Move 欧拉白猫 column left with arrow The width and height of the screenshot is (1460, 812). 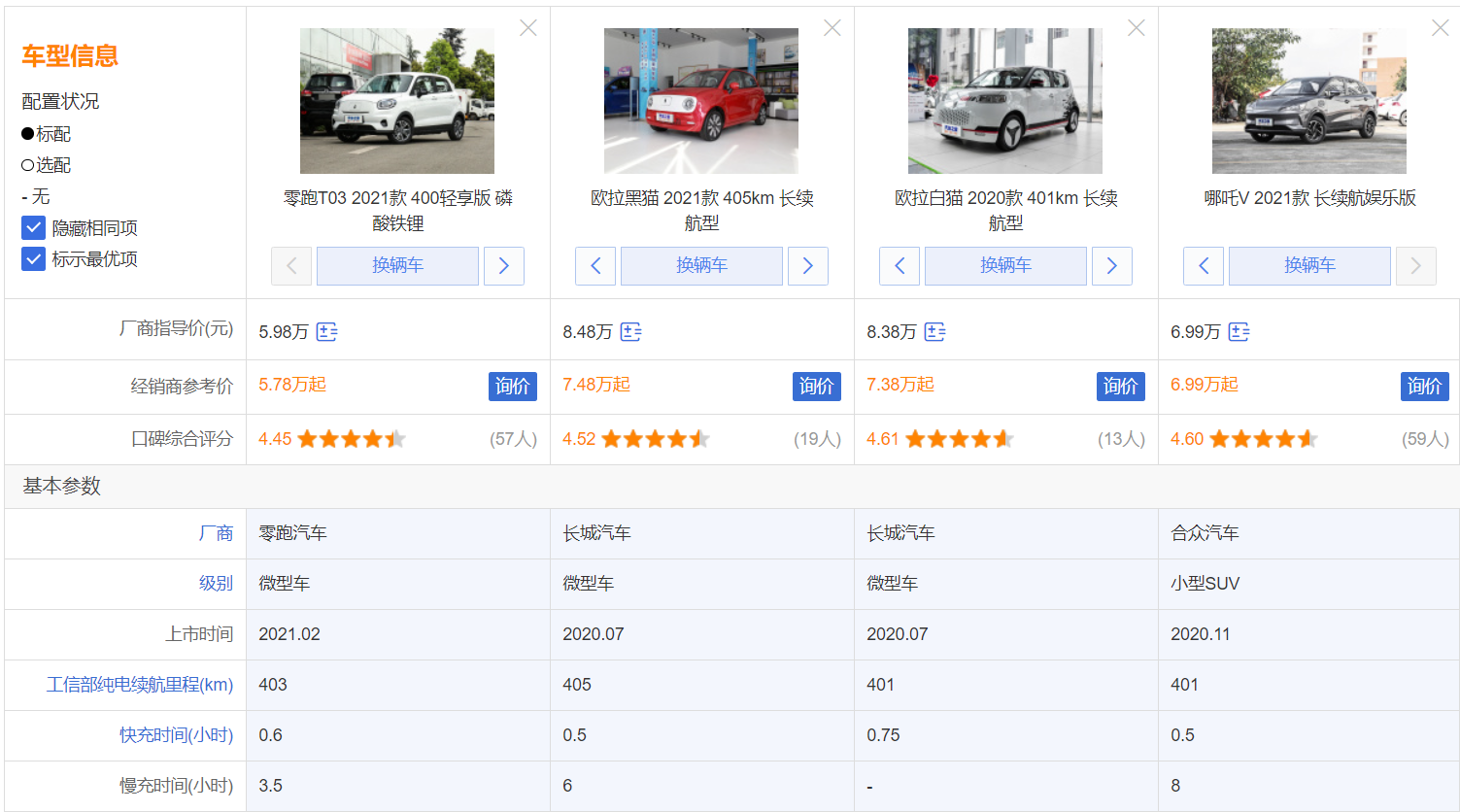(900, 266)
